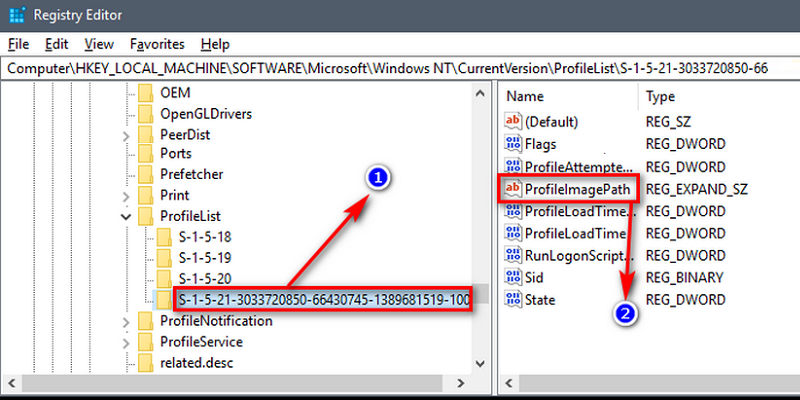Select the Print folder icon
Viewport: 800px width, 400px height.
click(x=146, y=195)
